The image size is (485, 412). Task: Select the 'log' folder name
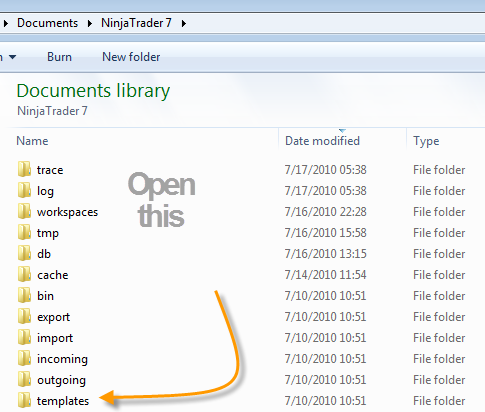tap(45, 191)
